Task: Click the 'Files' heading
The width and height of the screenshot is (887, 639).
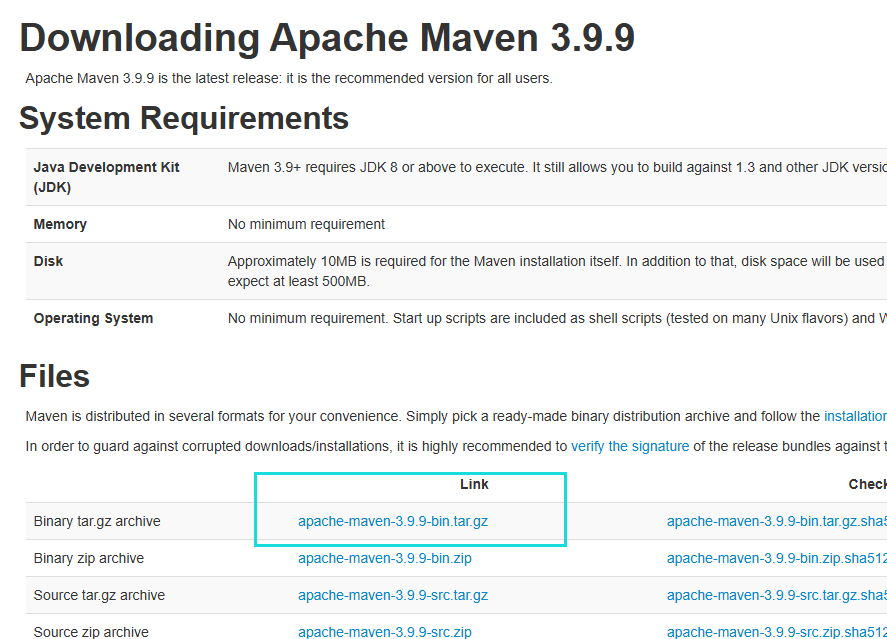Action: [x=54, y=376]
